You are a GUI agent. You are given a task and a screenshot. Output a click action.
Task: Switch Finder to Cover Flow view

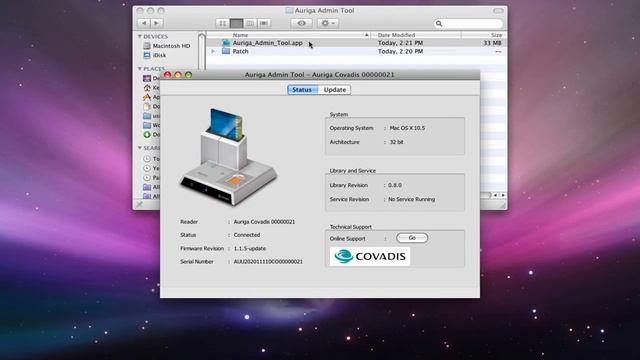[x=264, y=23]
